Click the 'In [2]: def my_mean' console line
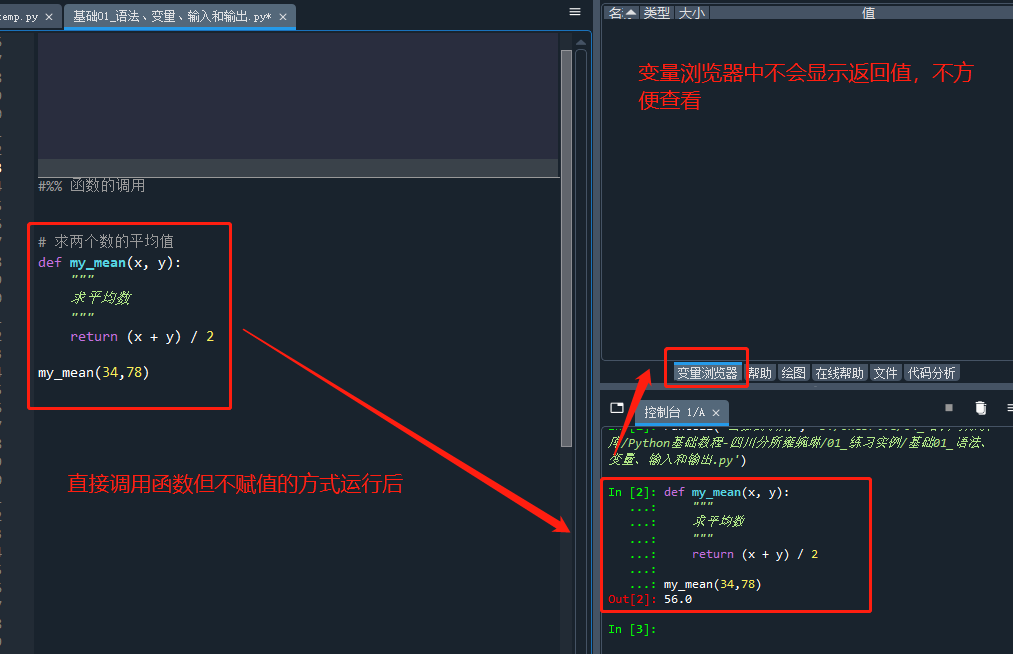 click(x=698, y=492)
